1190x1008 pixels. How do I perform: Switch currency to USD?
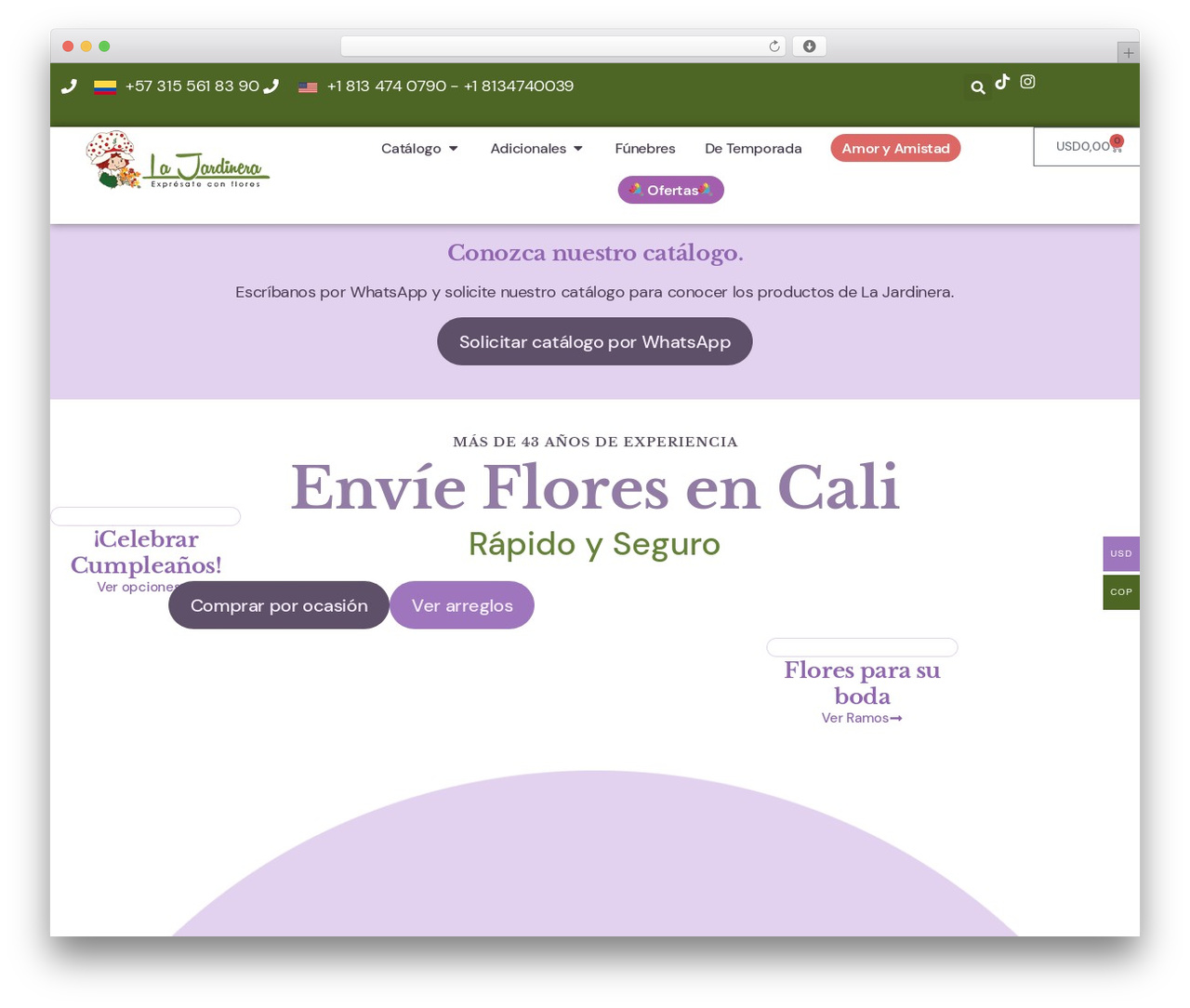pyautogui.click(x=1121, y=553)
